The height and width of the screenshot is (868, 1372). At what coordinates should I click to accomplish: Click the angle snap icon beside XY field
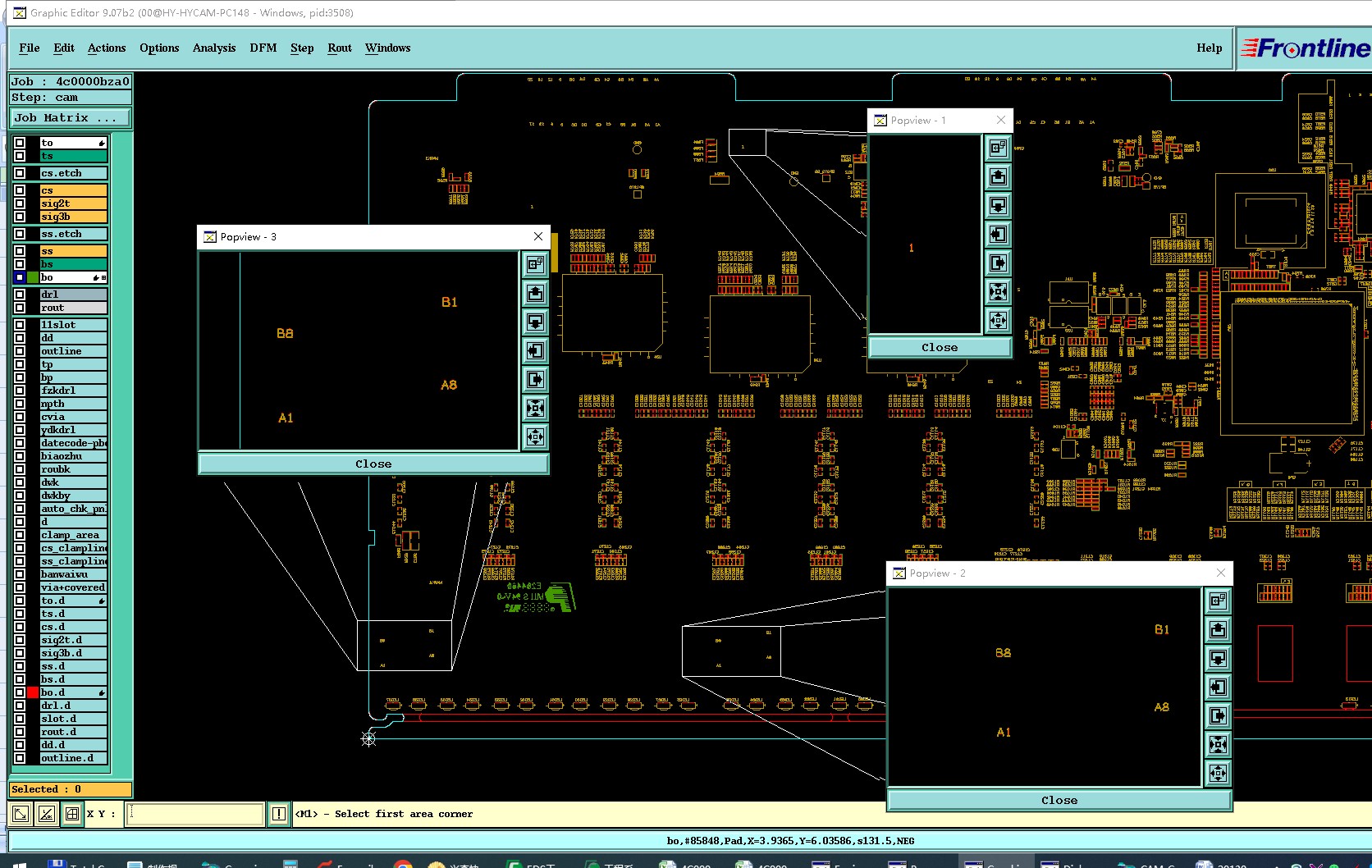[47, 814]
